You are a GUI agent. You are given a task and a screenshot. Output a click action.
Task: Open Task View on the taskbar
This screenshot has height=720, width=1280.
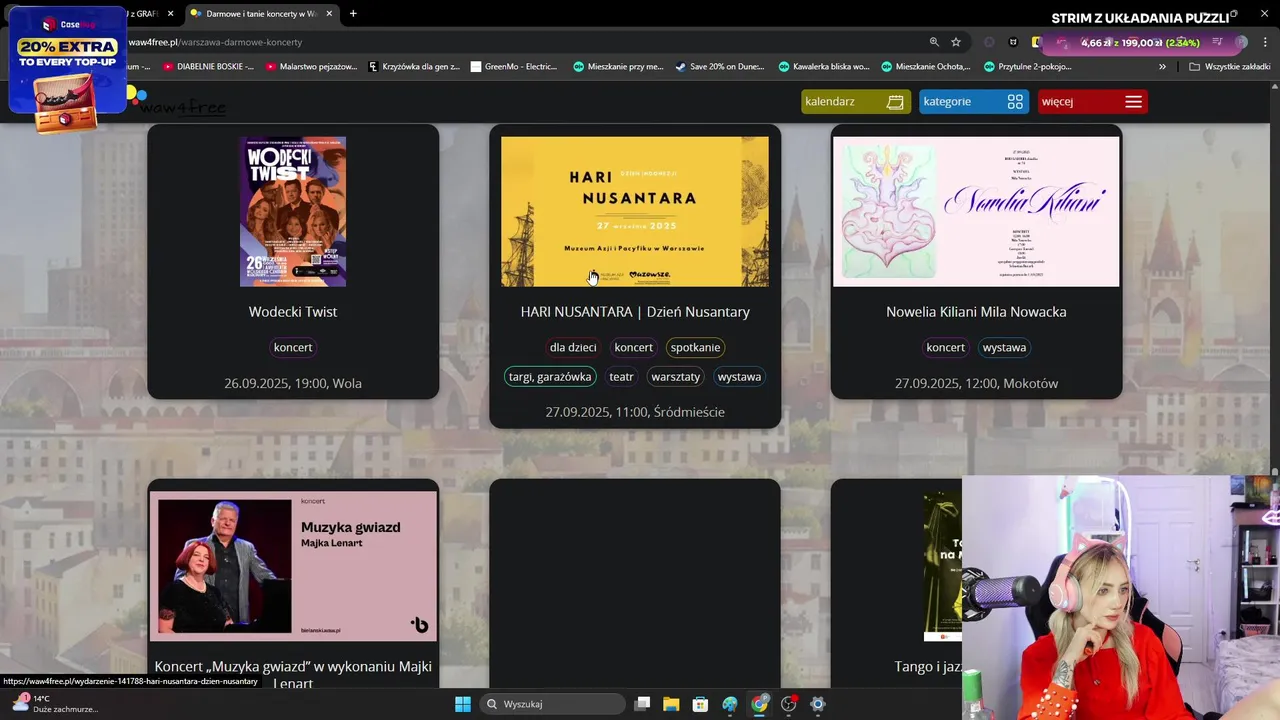click(x=642, y=704)
